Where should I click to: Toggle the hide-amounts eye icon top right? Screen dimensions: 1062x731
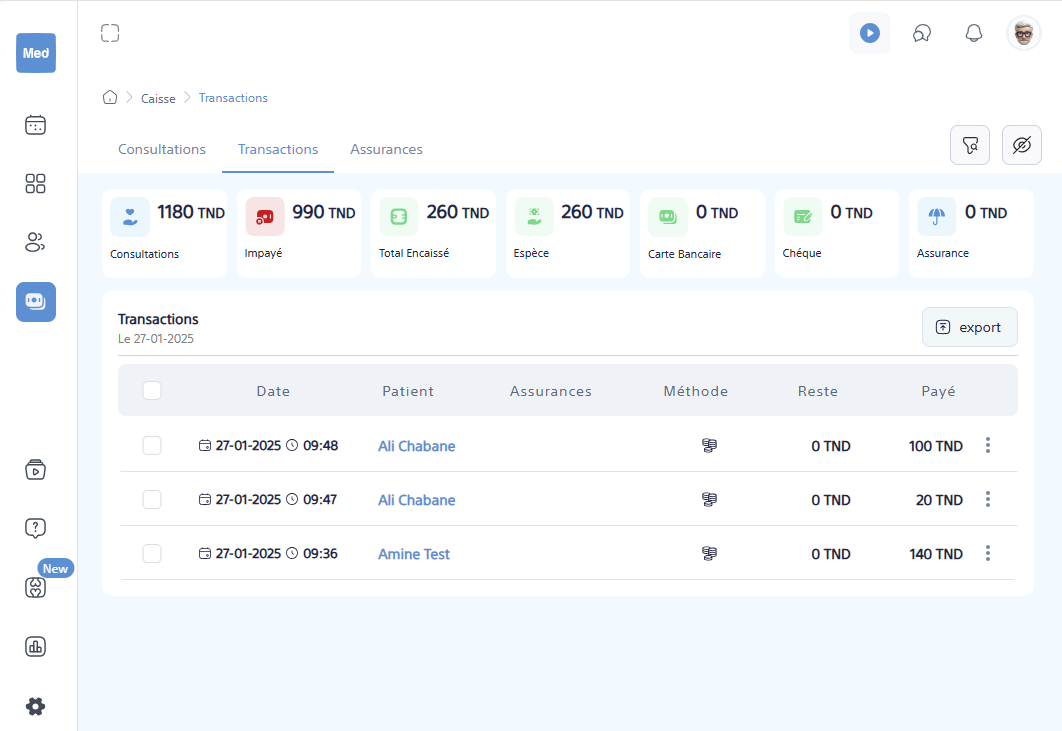pos(1022,144)
